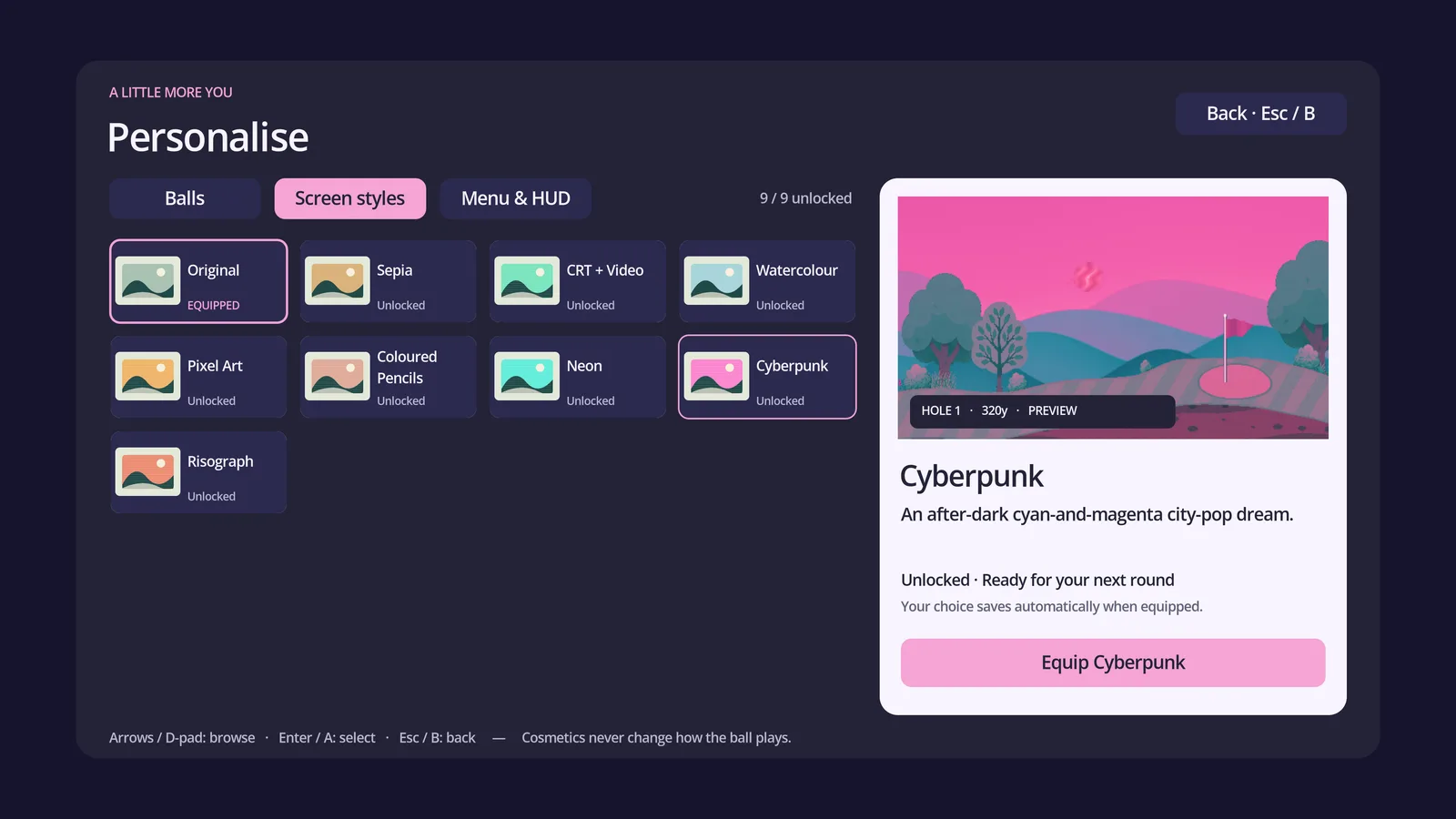The width and height of the screenshot is (1456, 819).
Task: Click 'A LITTLE MORE YOU' subtitle
Action: click(x=171, y=93)
